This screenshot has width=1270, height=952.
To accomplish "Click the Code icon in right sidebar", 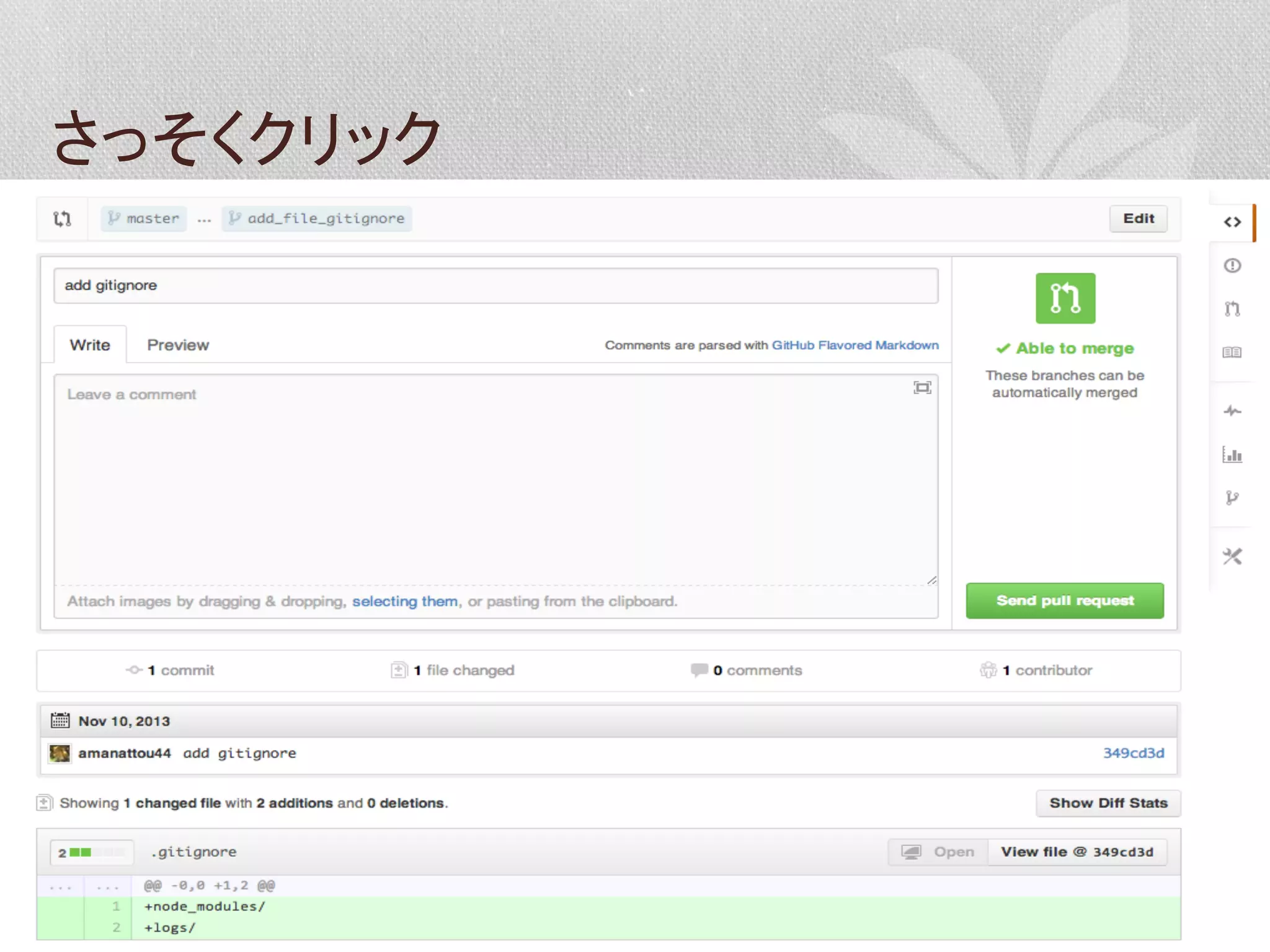I will 1232,222.
